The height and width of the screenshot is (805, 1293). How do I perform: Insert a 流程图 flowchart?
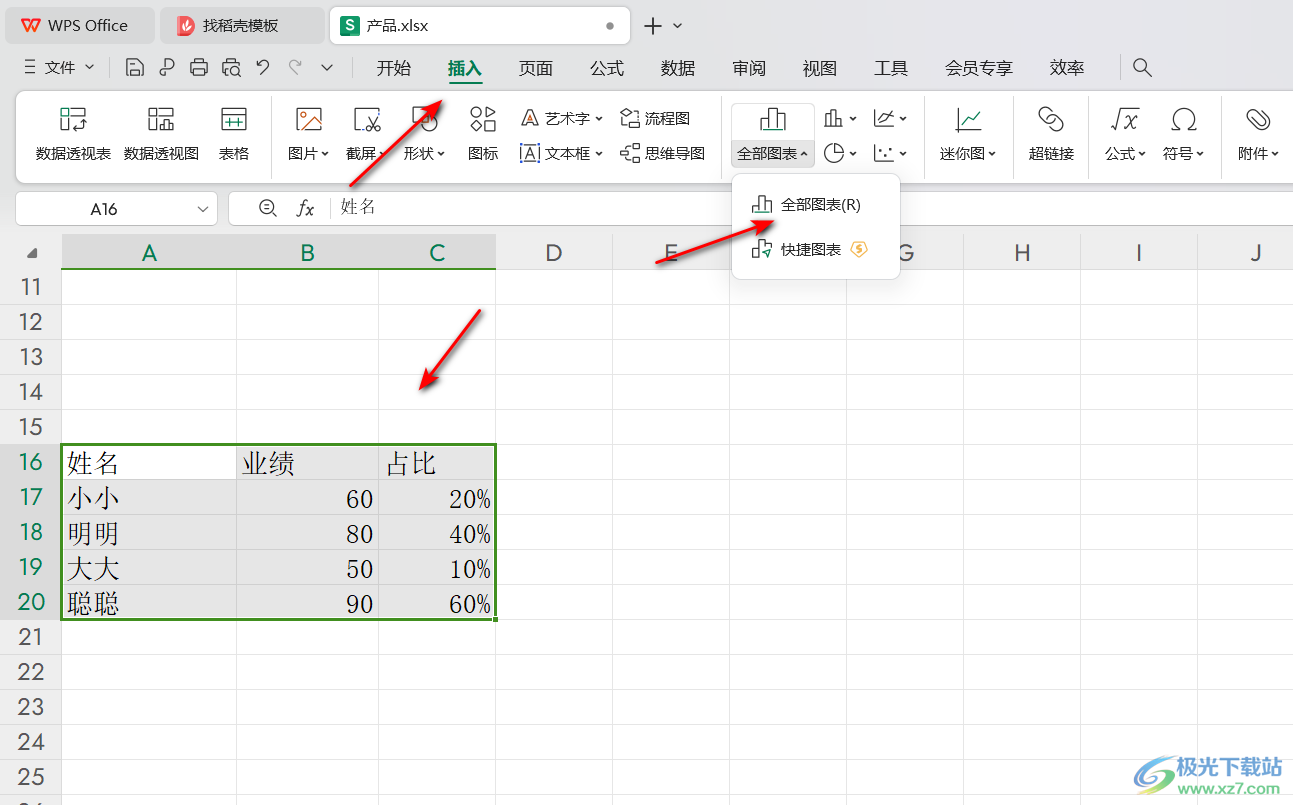pos(655,118)
